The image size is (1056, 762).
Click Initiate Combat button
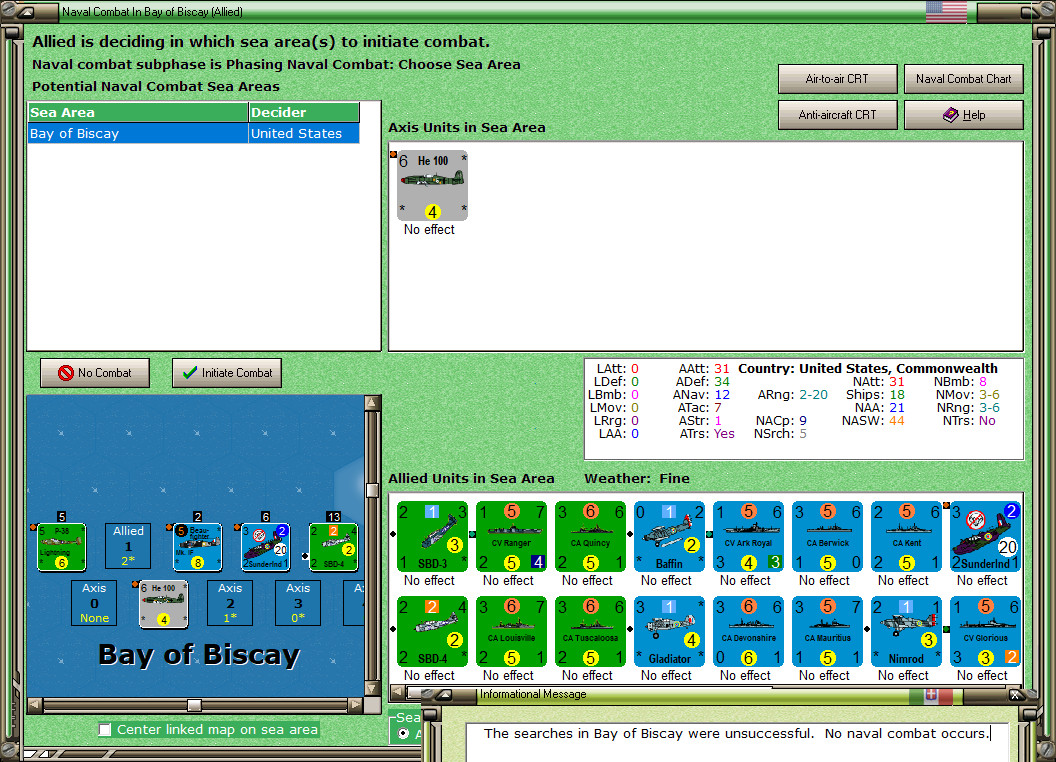pos(227,373)
